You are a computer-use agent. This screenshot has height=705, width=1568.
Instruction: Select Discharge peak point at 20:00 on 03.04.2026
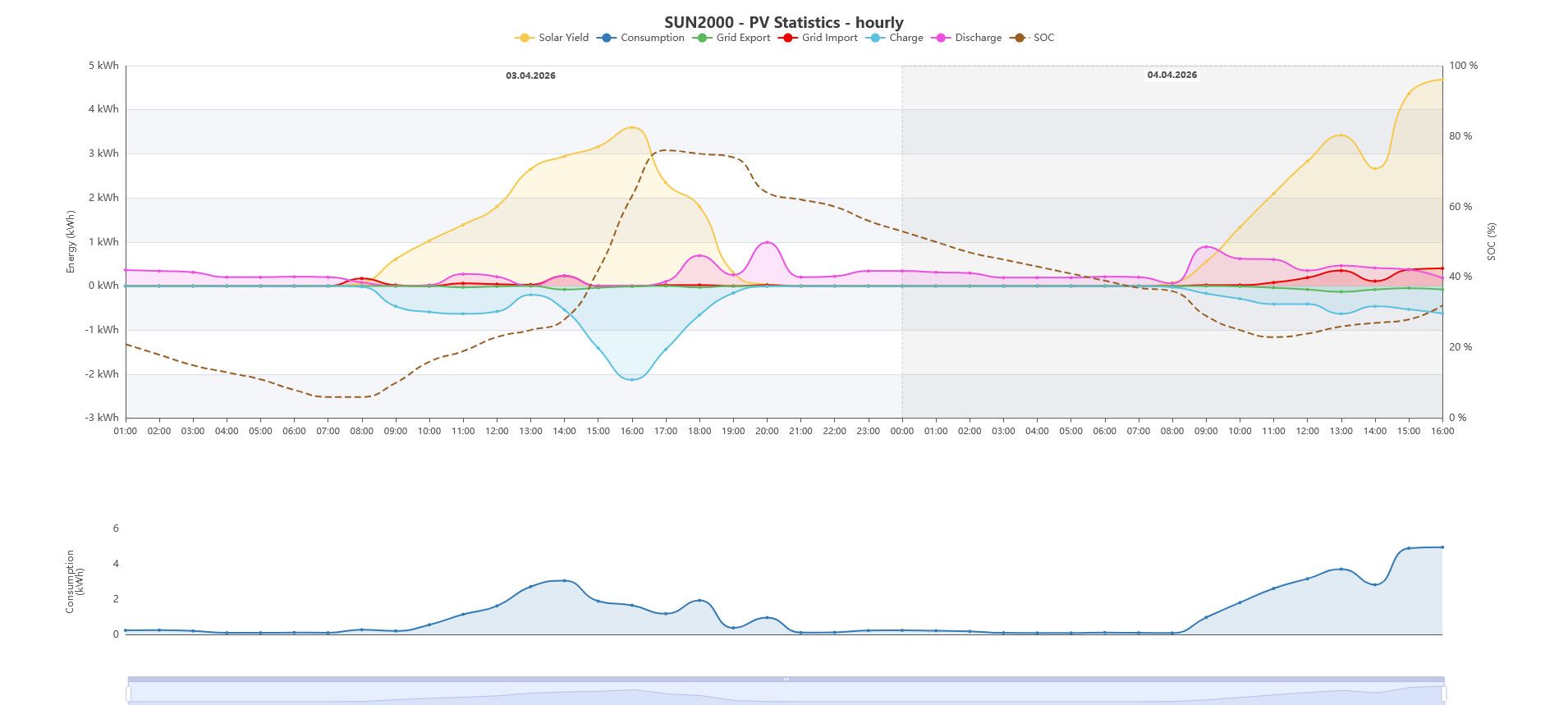click(x=767, y=242)
